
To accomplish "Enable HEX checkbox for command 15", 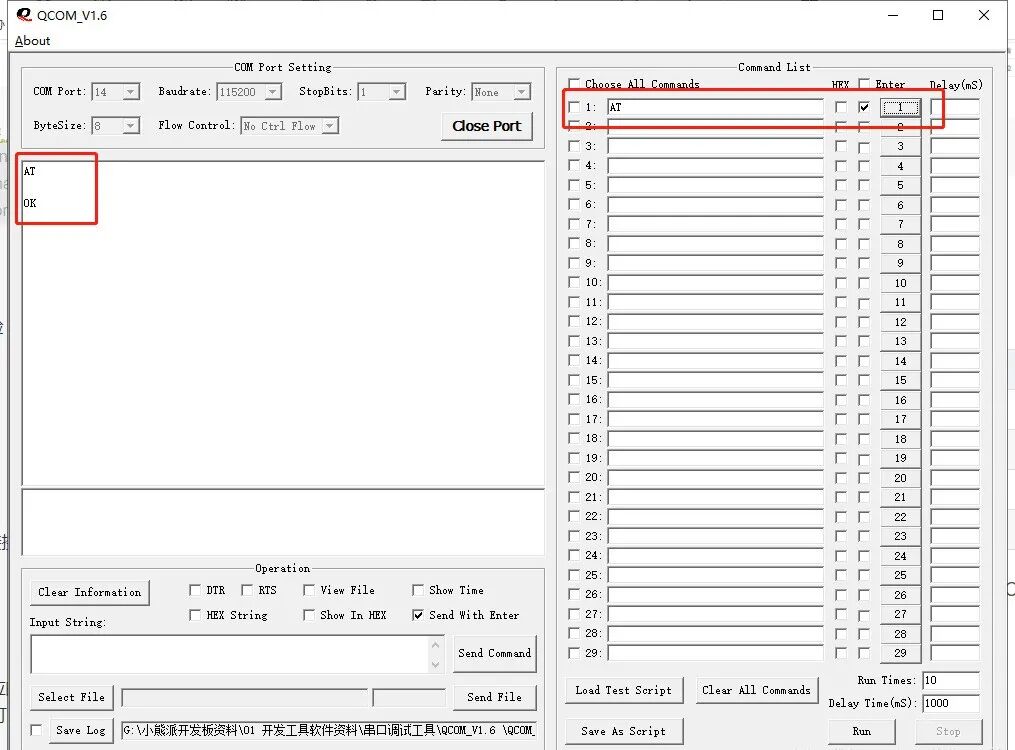I will point(840,381).
